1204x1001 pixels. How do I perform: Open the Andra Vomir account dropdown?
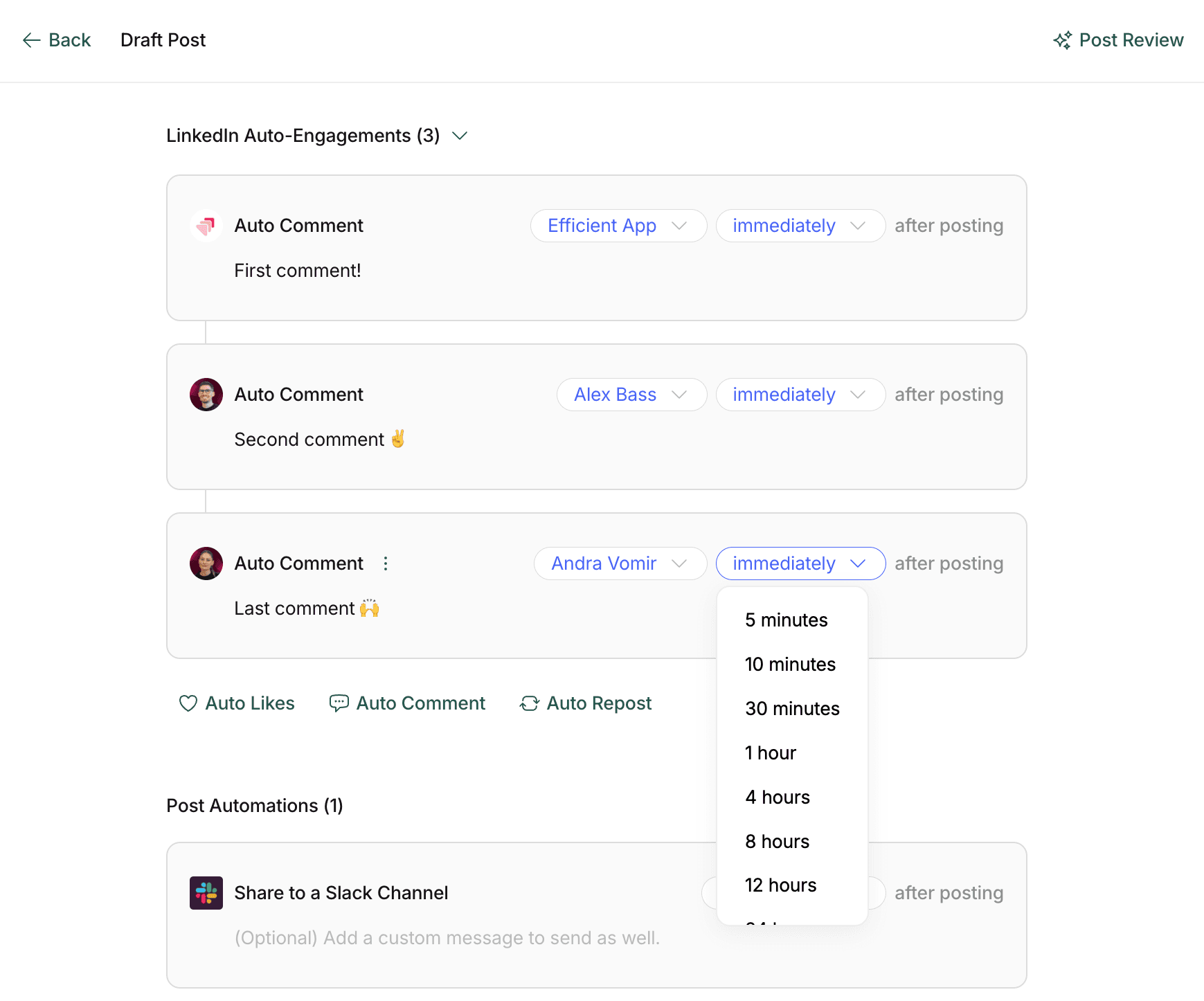point(620,563)
